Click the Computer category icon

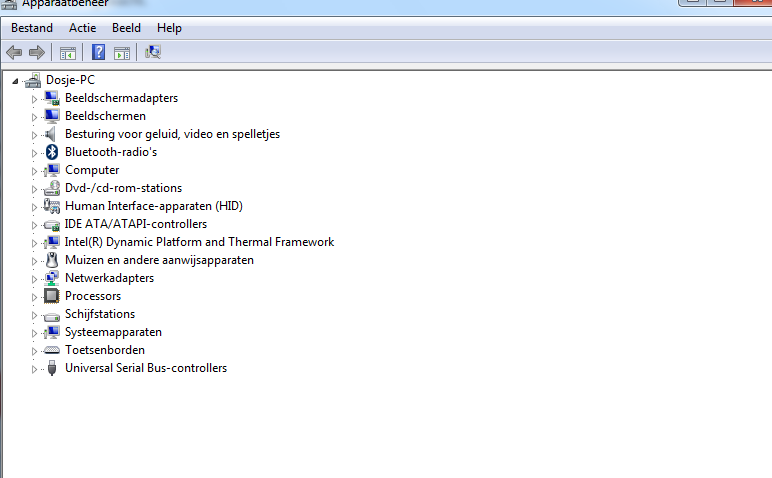(52, 170)
